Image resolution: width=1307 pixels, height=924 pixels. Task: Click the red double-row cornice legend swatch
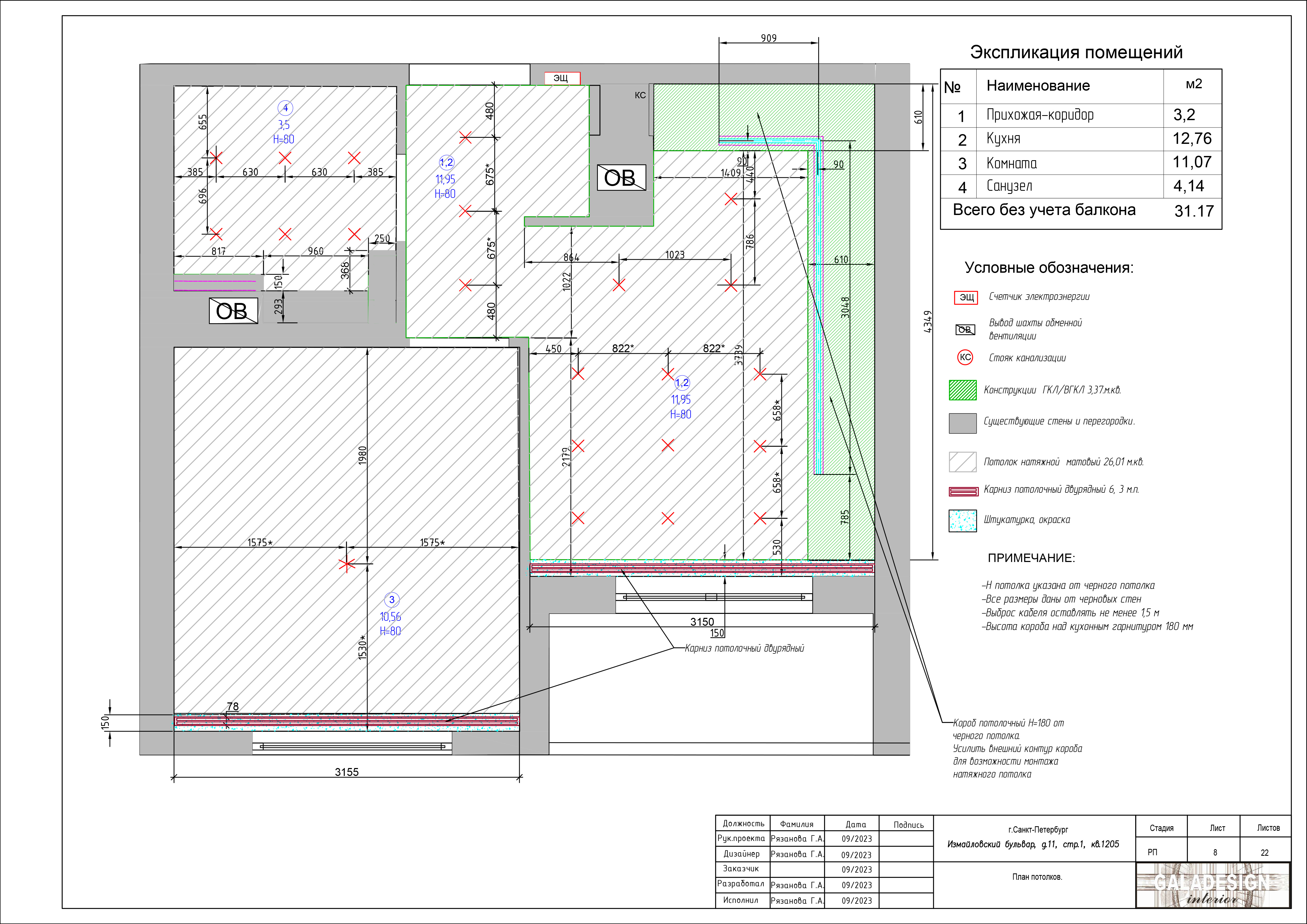(x=963, y=491)
